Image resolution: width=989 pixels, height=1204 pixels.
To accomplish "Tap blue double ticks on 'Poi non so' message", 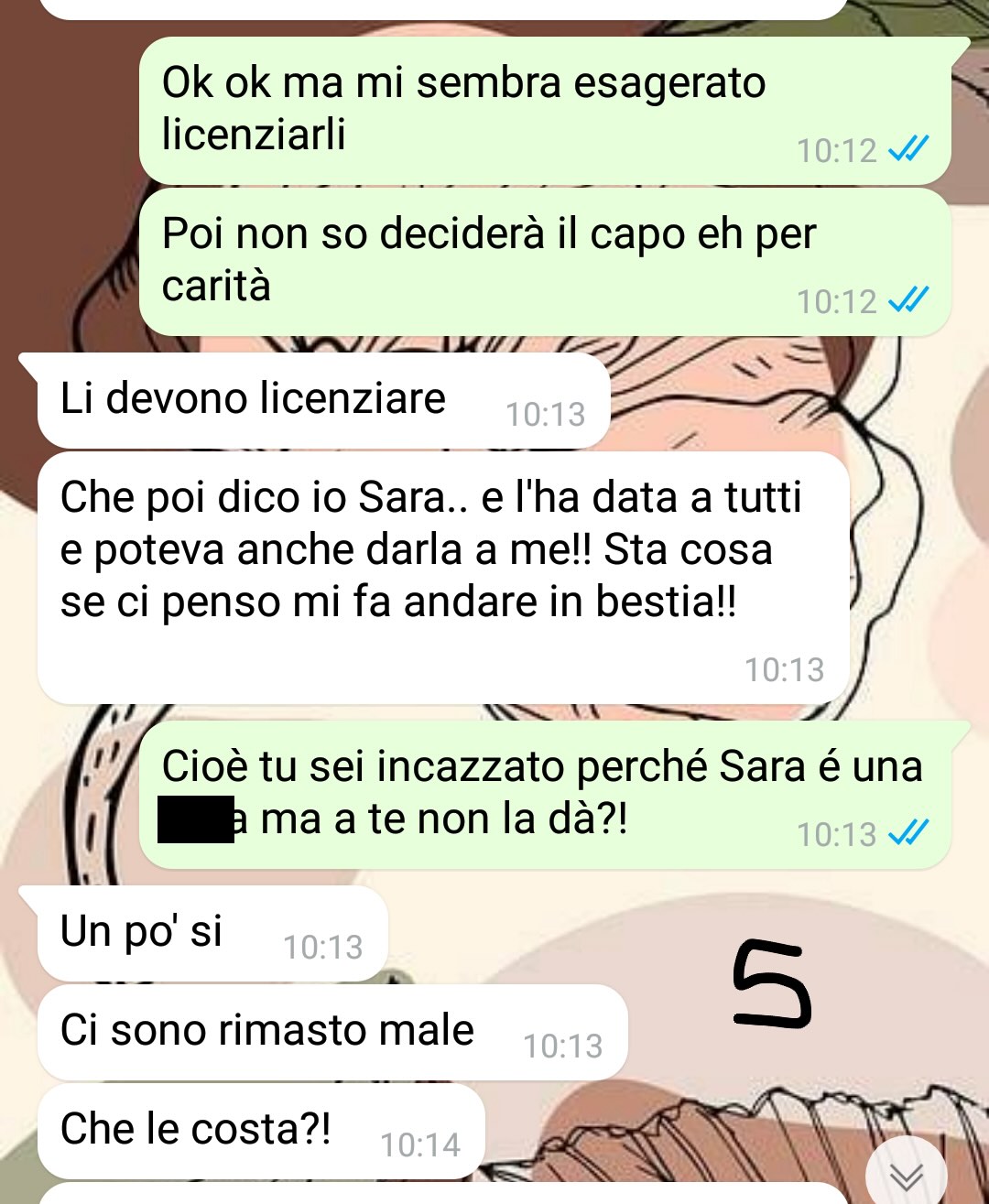I will (x=909, y=299).
